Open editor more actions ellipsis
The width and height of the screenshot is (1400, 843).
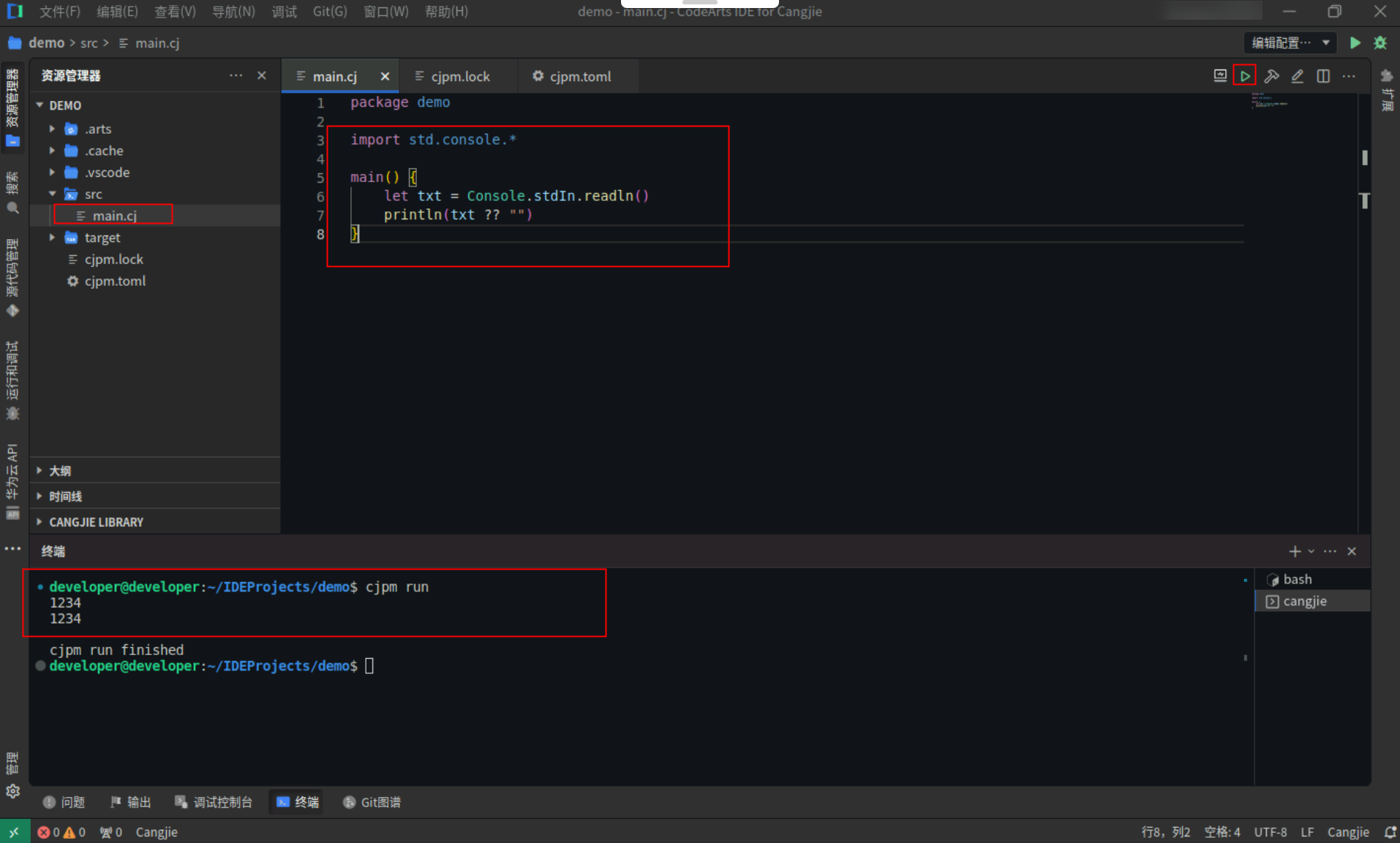coord(1349,76)
